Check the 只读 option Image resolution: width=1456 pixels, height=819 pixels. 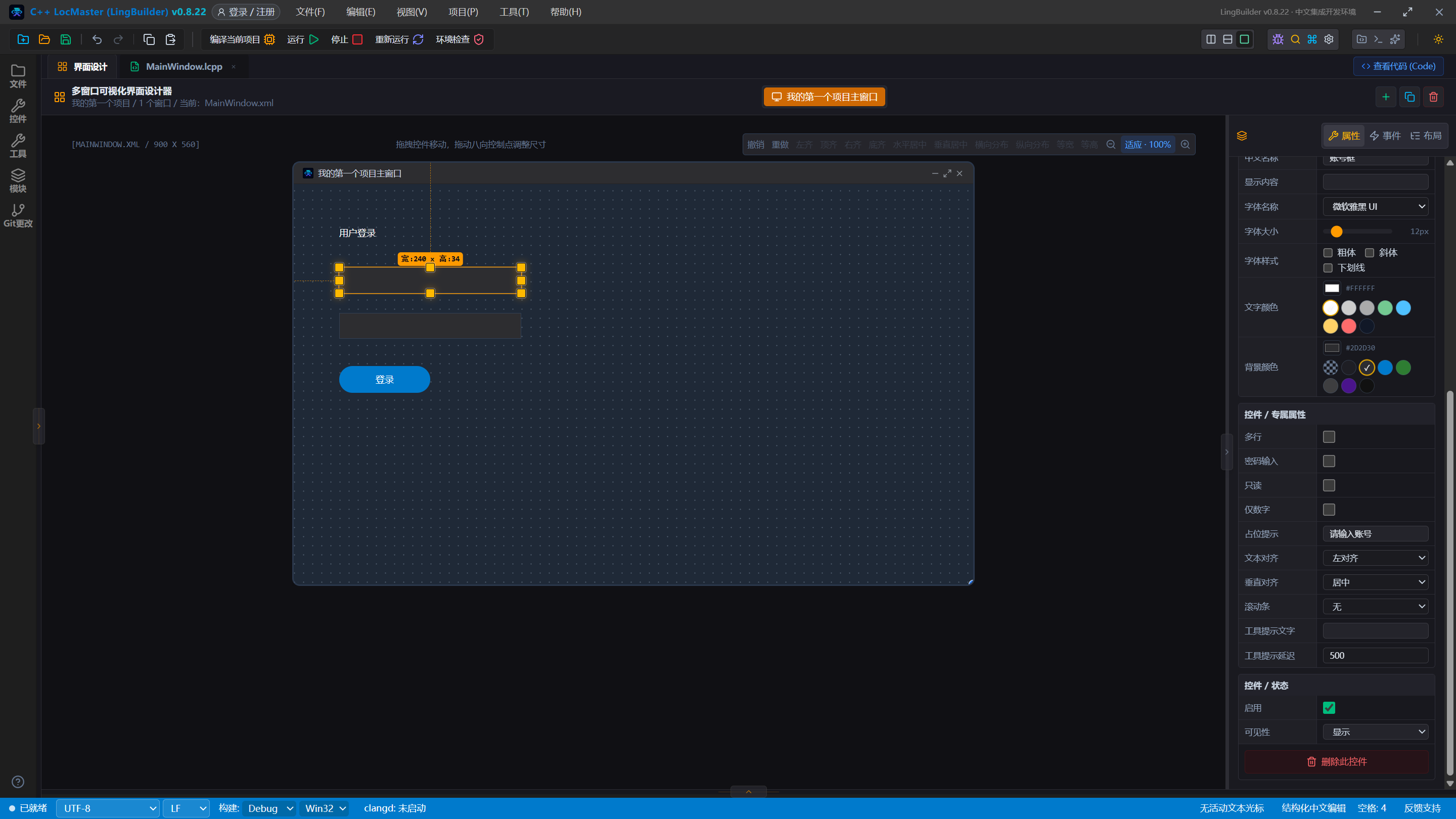click(1330, 485)
